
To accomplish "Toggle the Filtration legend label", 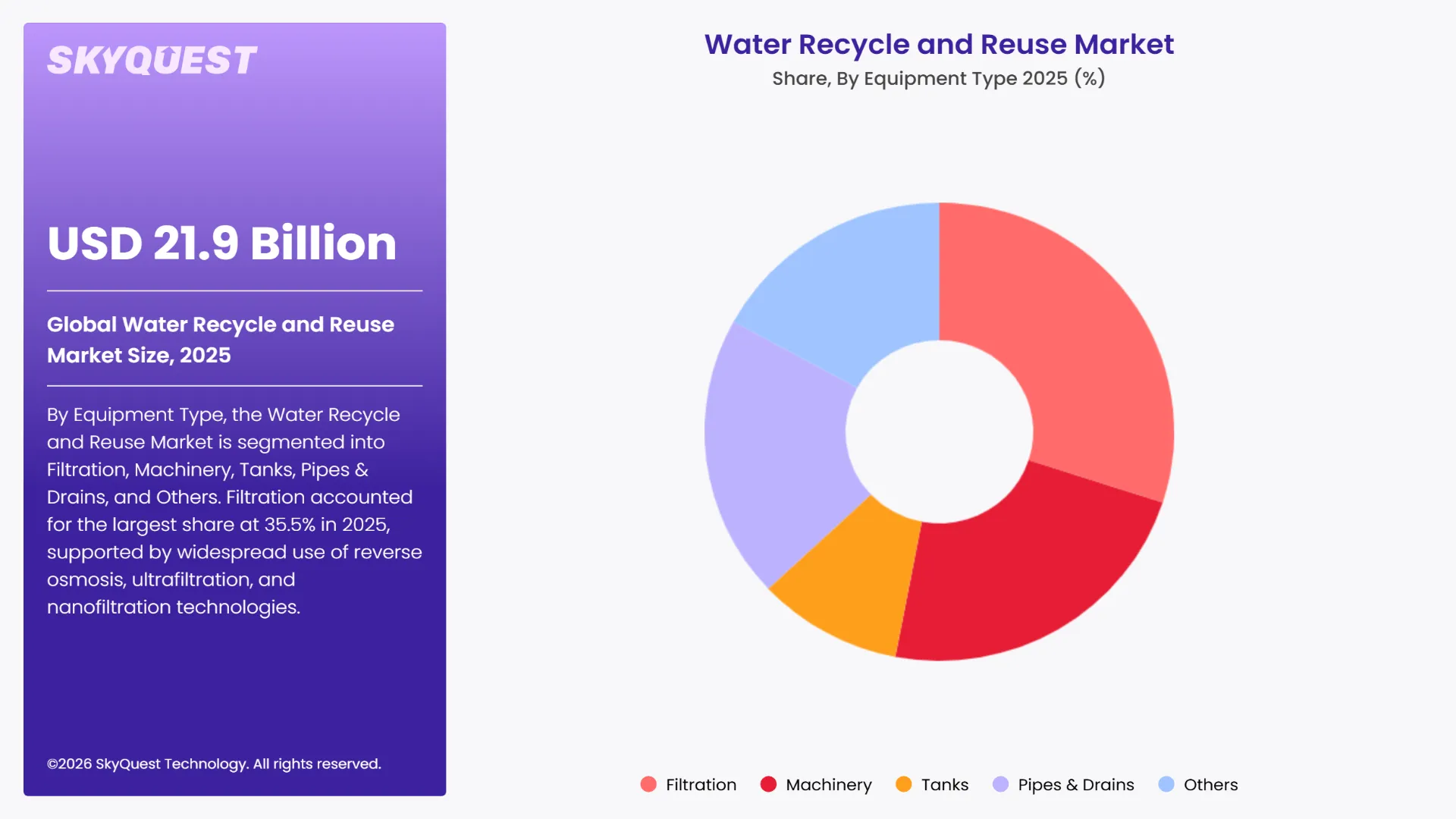I will tap(701, 785).
